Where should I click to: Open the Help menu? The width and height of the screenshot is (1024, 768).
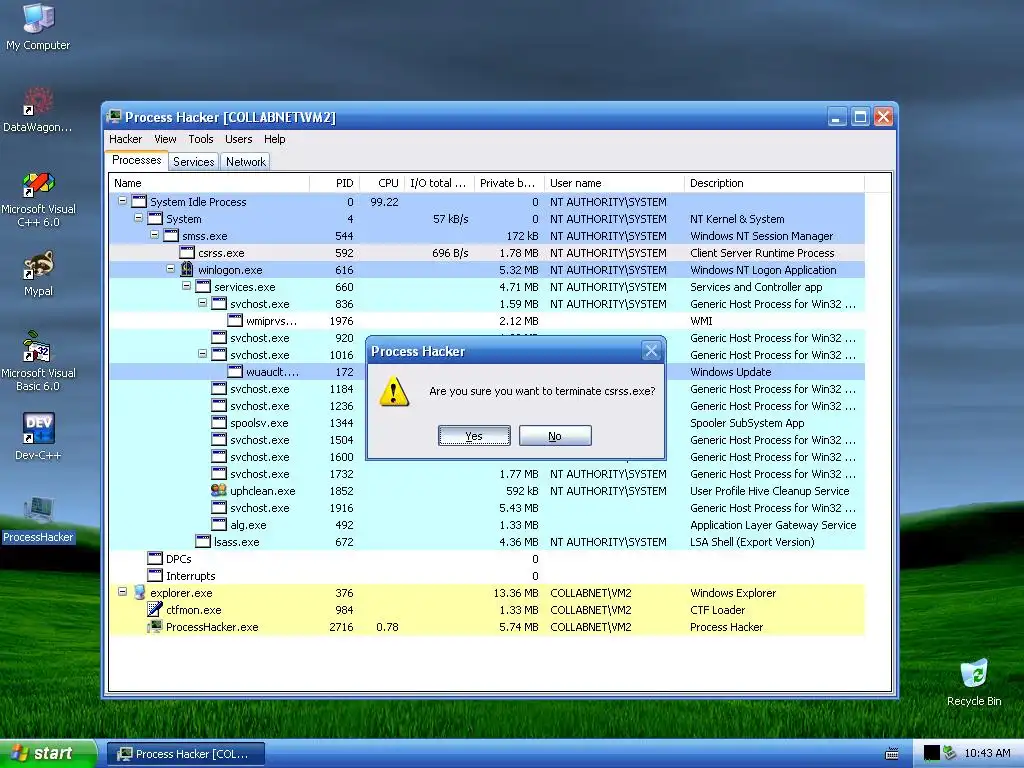[274, 139]
